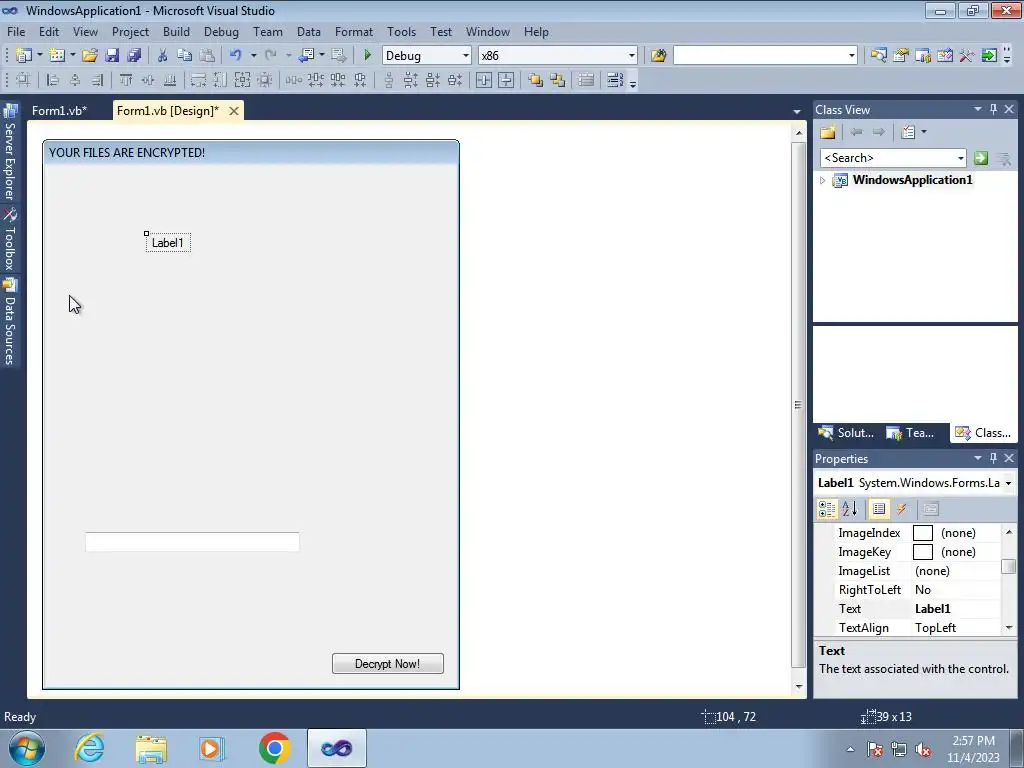Screen dimensions: 1024x768
Task: Open the x86 platform dropdown
Action: coord(632,56)
